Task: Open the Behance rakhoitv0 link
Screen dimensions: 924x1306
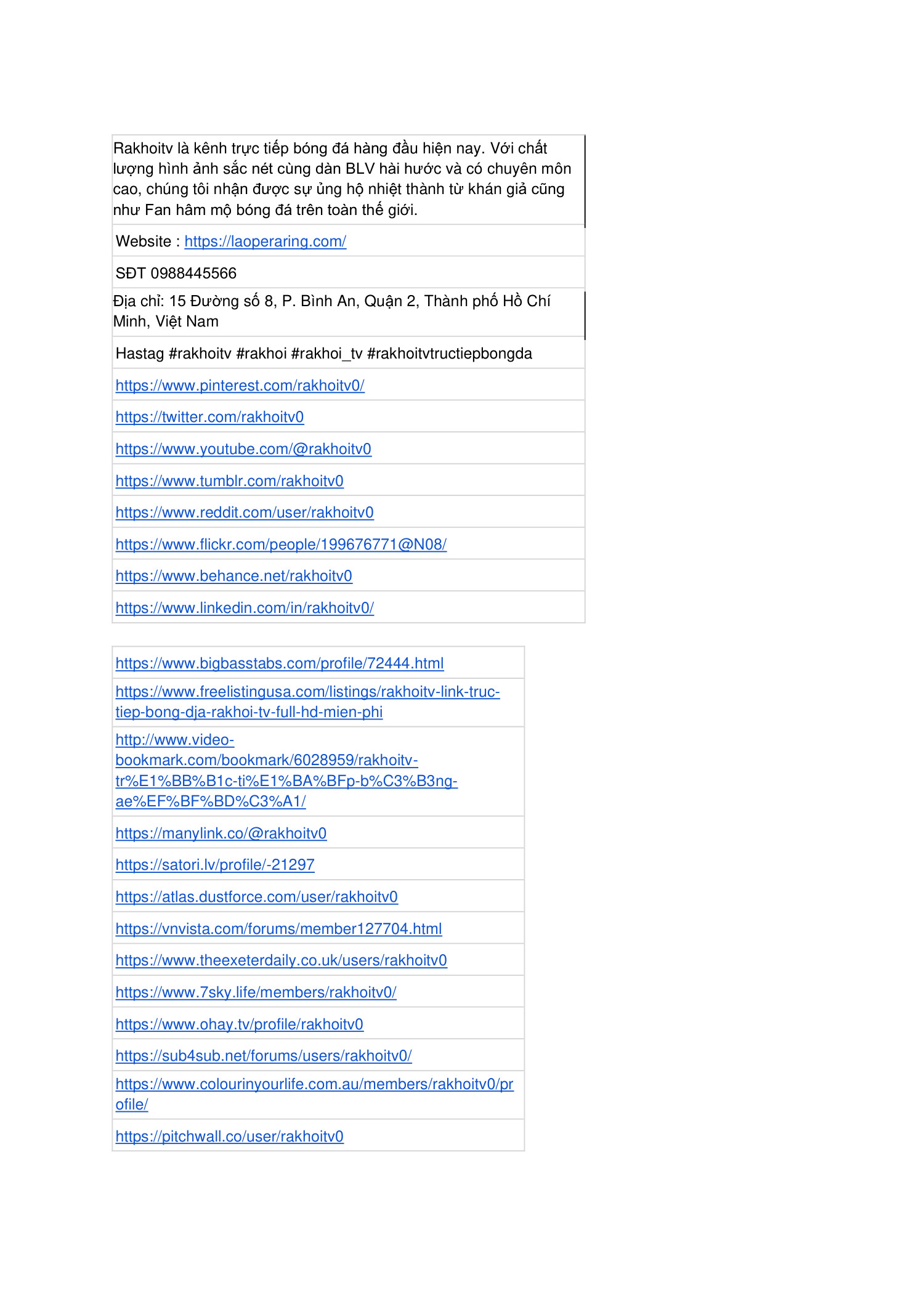Action: pos(233,576)
